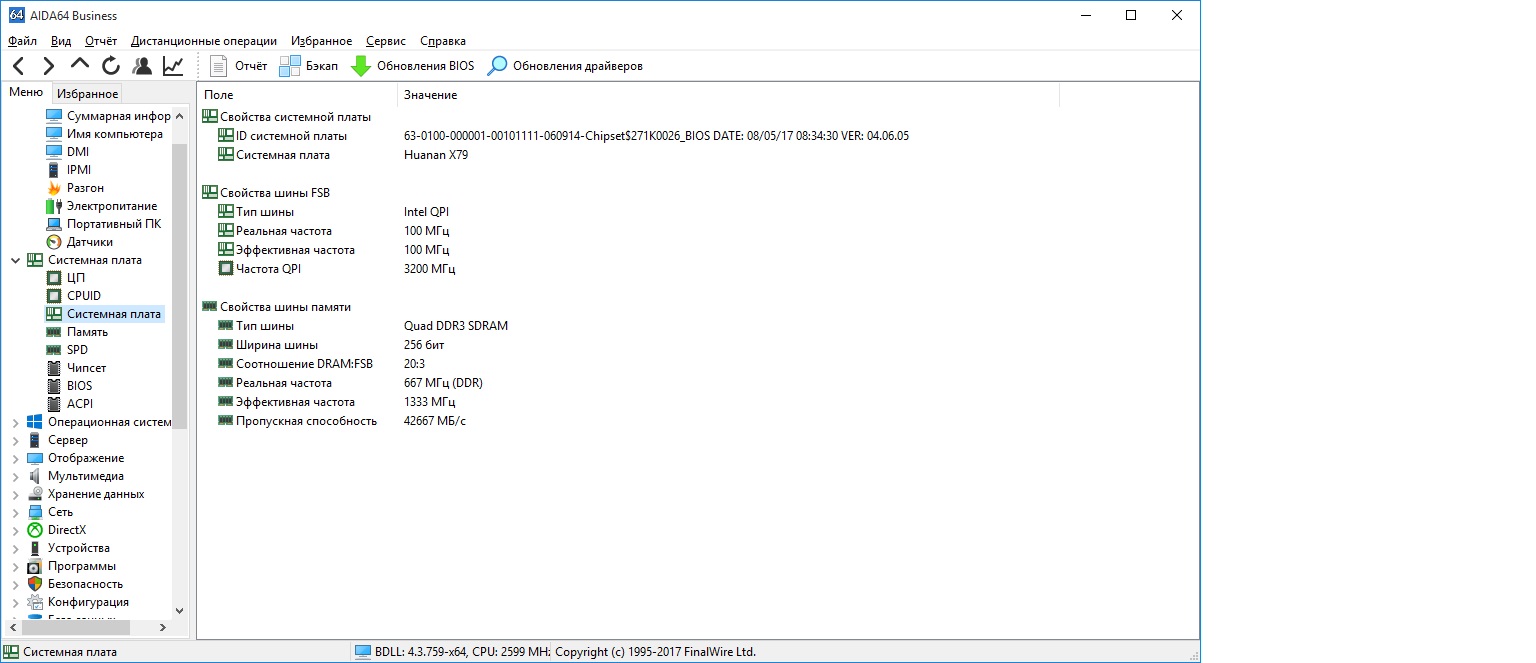Select the Quad DDR3 SDRAM value
Image resolution: width=1536 pixels, height=663 pixels.
456,326
